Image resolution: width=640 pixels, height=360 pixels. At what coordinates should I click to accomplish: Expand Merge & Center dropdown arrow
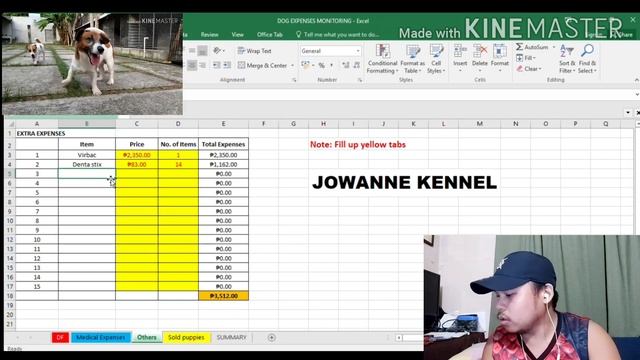[x=292, y=65]
